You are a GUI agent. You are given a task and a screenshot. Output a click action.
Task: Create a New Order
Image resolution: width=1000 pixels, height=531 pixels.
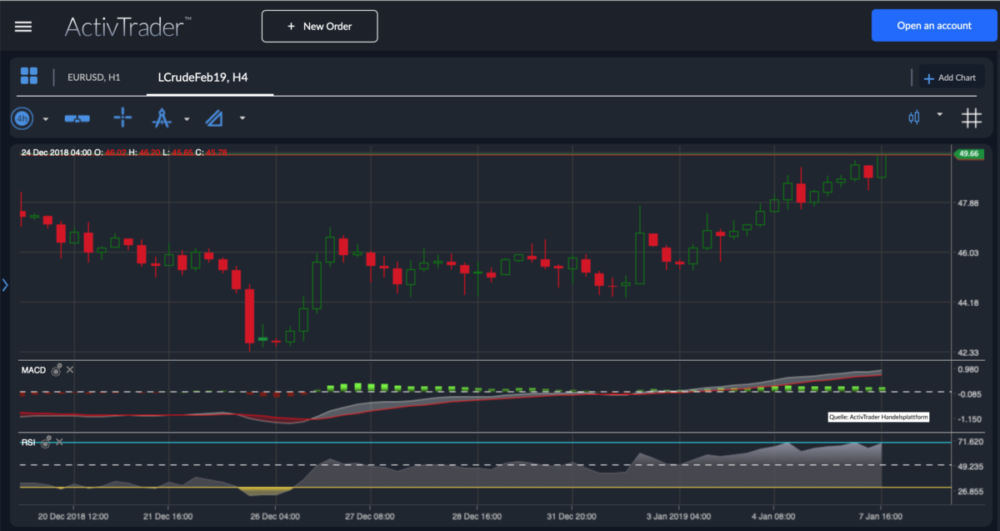click(x=320, y=26)
